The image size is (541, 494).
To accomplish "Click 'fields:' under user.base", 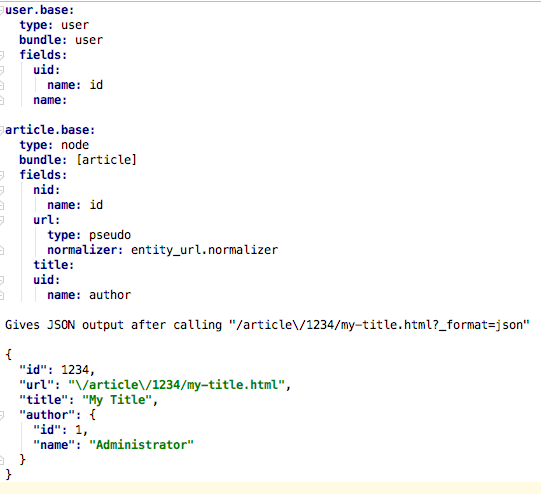I will coord(43,55).
